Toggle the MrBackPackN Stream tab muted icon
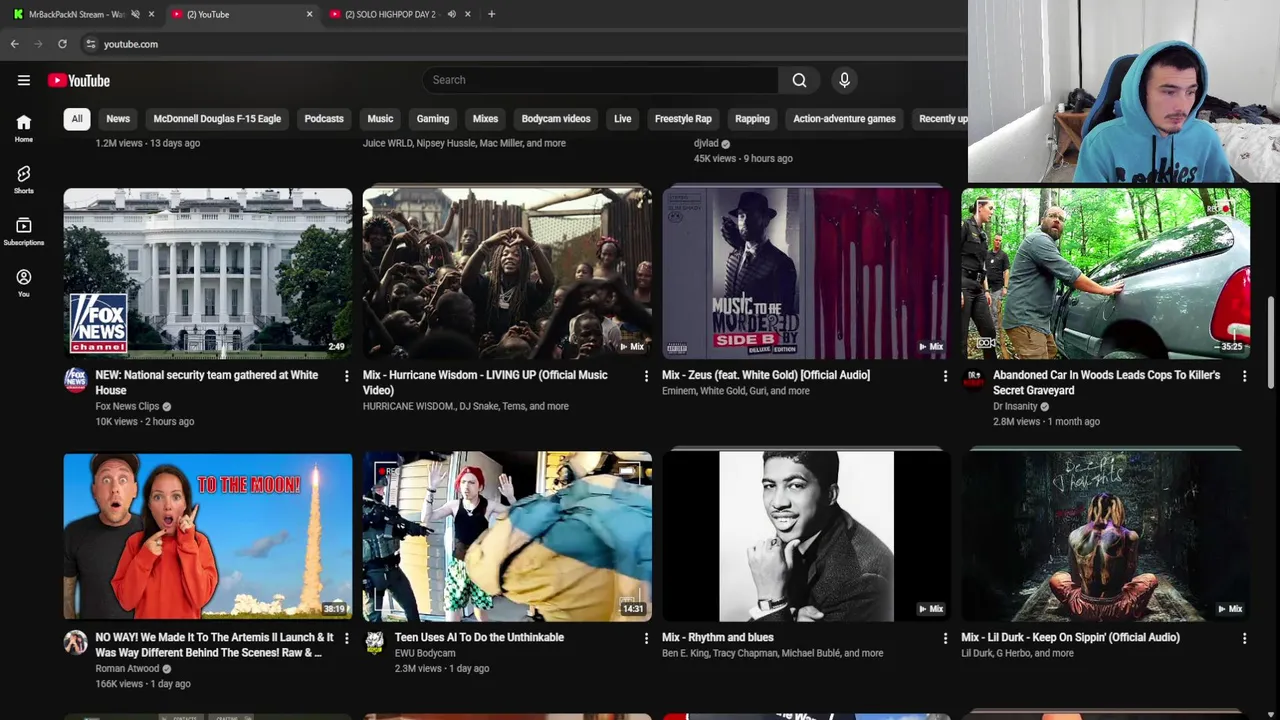The width and height of the screenshot is (1280, 720). (x=135, y=14)
